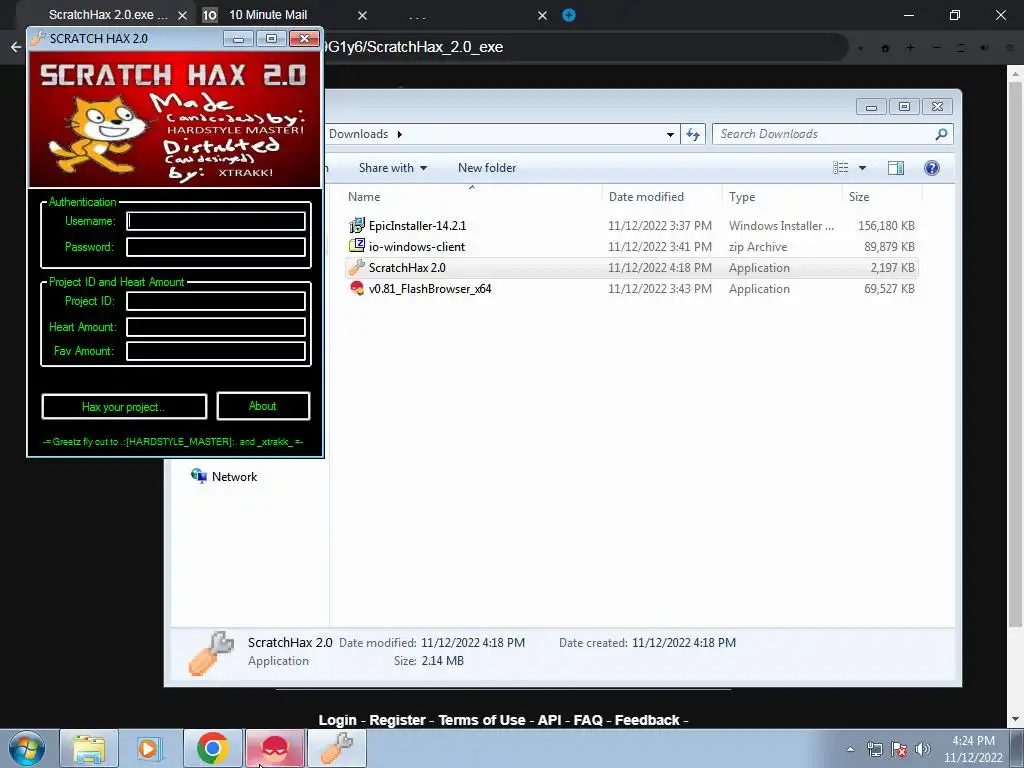Click the FlashBrowser file icon
Image resolution: width=1024 pixels, height=768 pixels.
coord(357,288)
